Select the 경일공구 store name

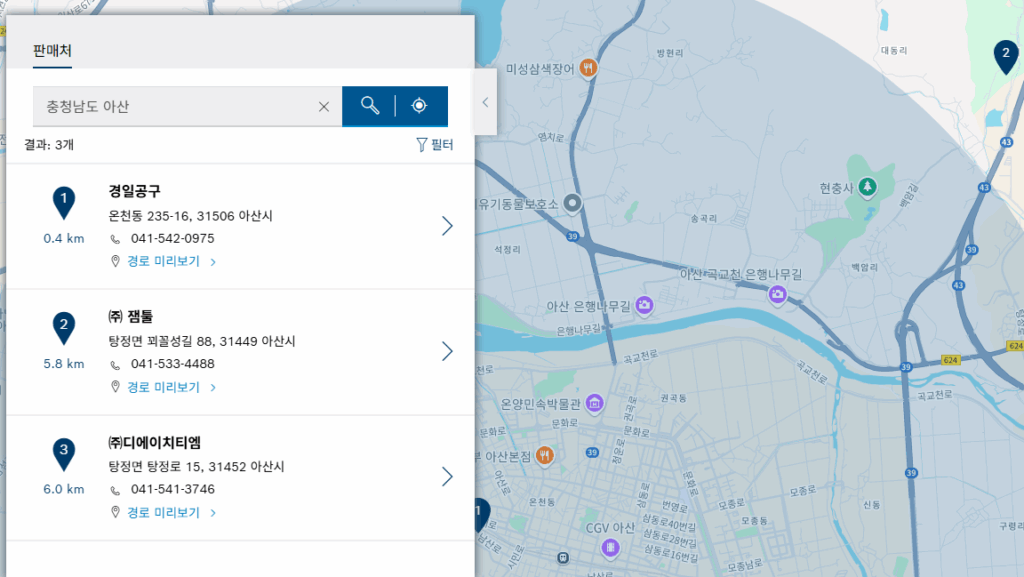click(x=135, y=191)
